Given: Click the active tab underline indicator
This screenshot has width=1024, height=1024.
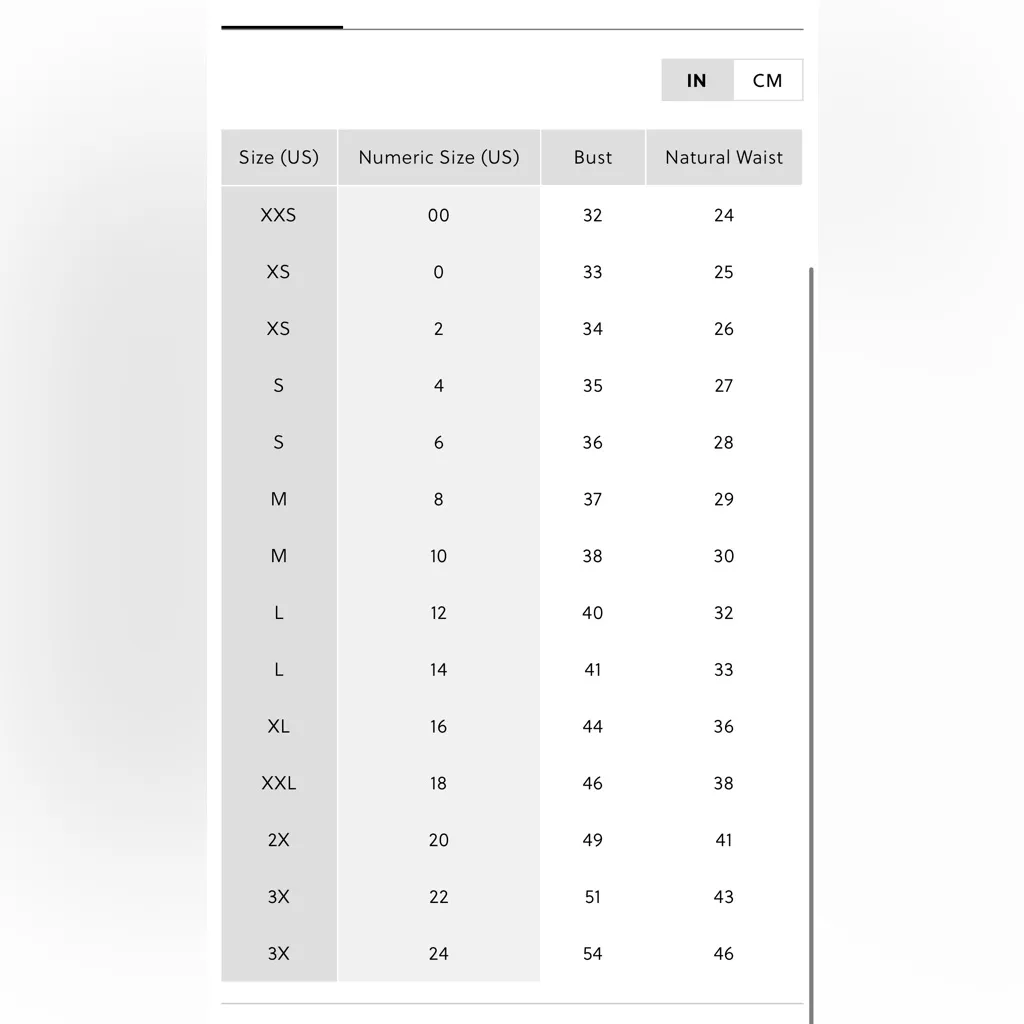Looking at the screenshot, I should (282, 27).
